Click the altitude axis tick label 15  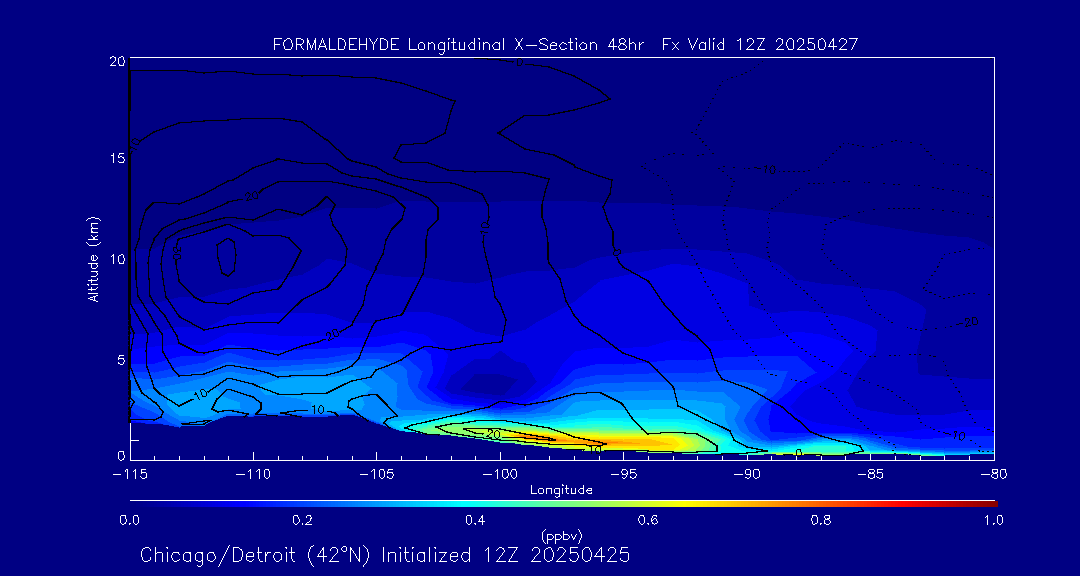pos(116,158)
